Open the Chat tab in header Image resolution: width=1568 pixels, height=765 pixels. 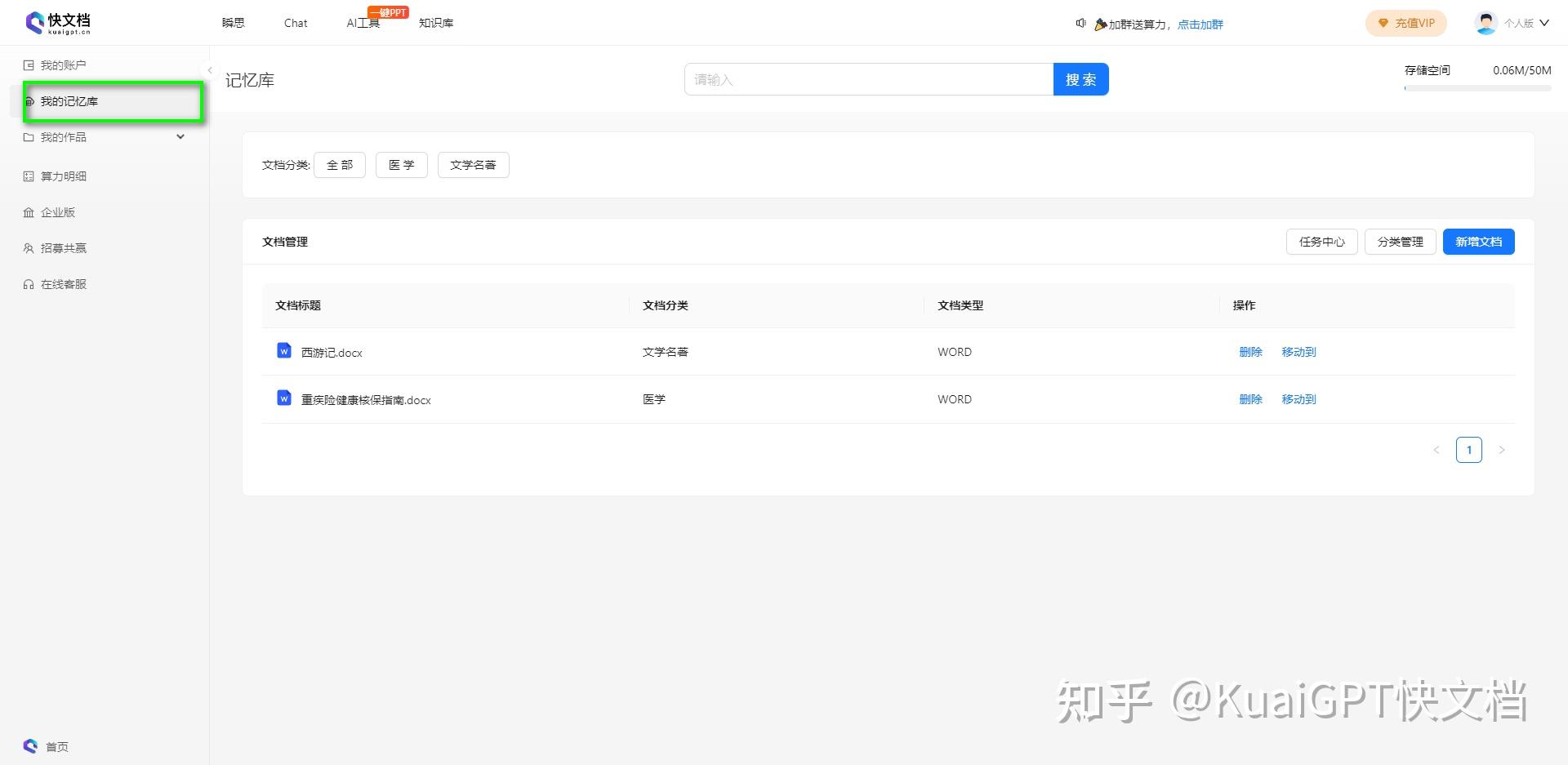click(296, 23)
